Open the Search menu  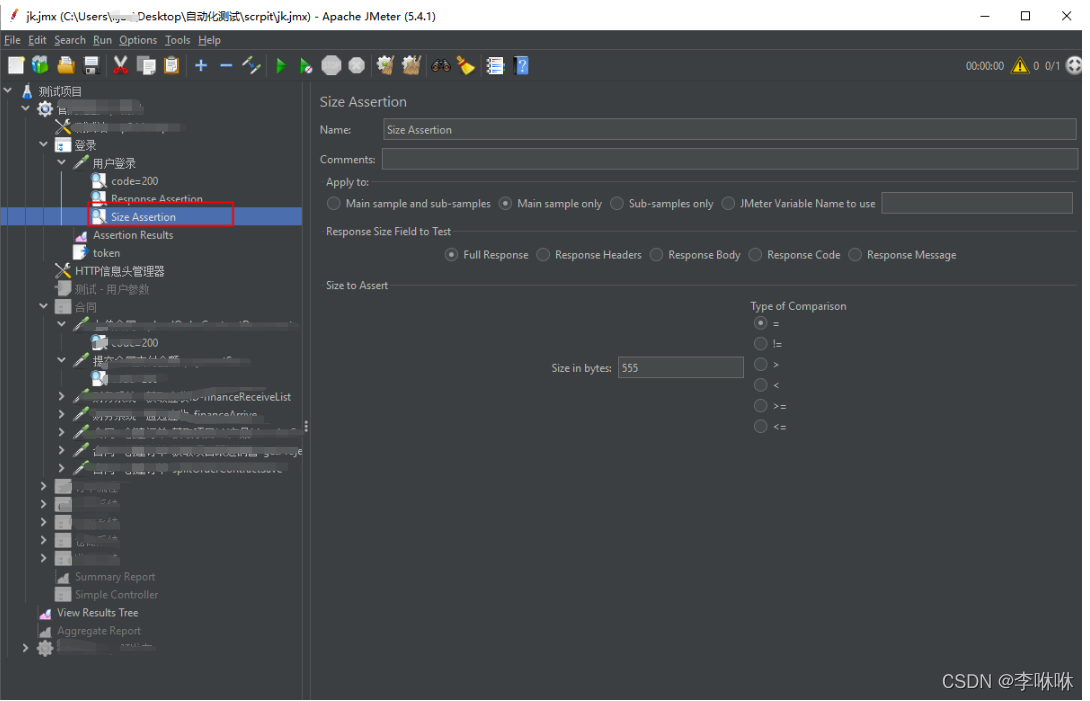70,40
